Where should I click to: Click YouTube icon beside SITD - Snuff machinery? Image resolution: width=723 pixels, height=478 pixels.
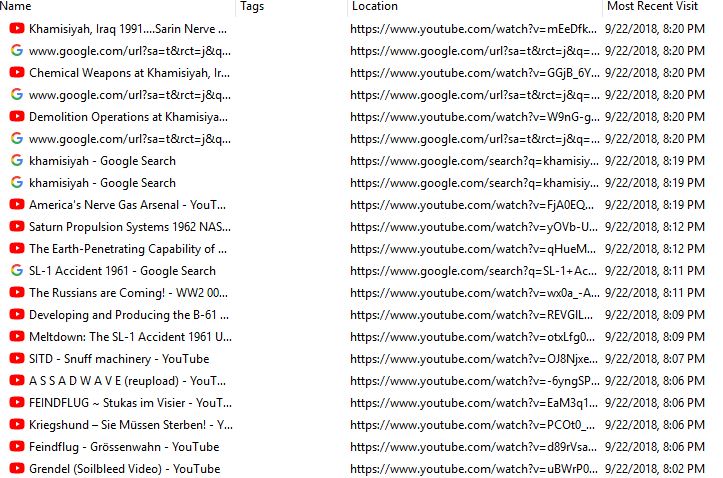coord(17,359)
